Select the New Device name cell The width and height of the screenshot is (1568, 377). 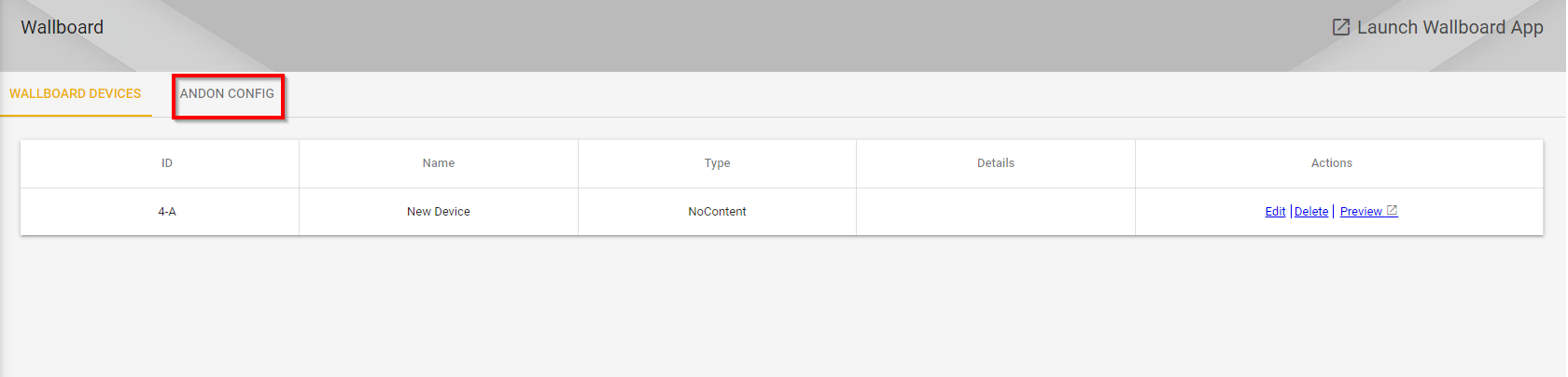tap(439, 212)
